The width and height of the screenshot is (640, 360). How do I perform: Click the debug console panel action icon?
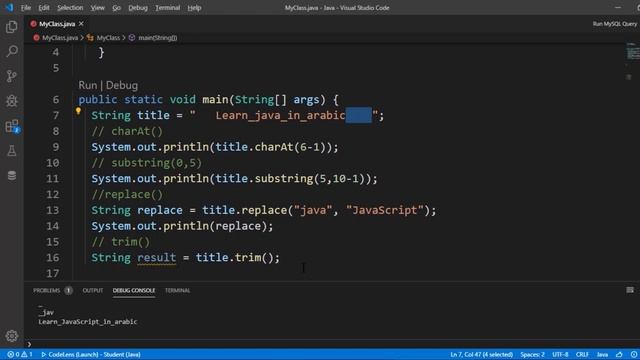coord(630,290)
